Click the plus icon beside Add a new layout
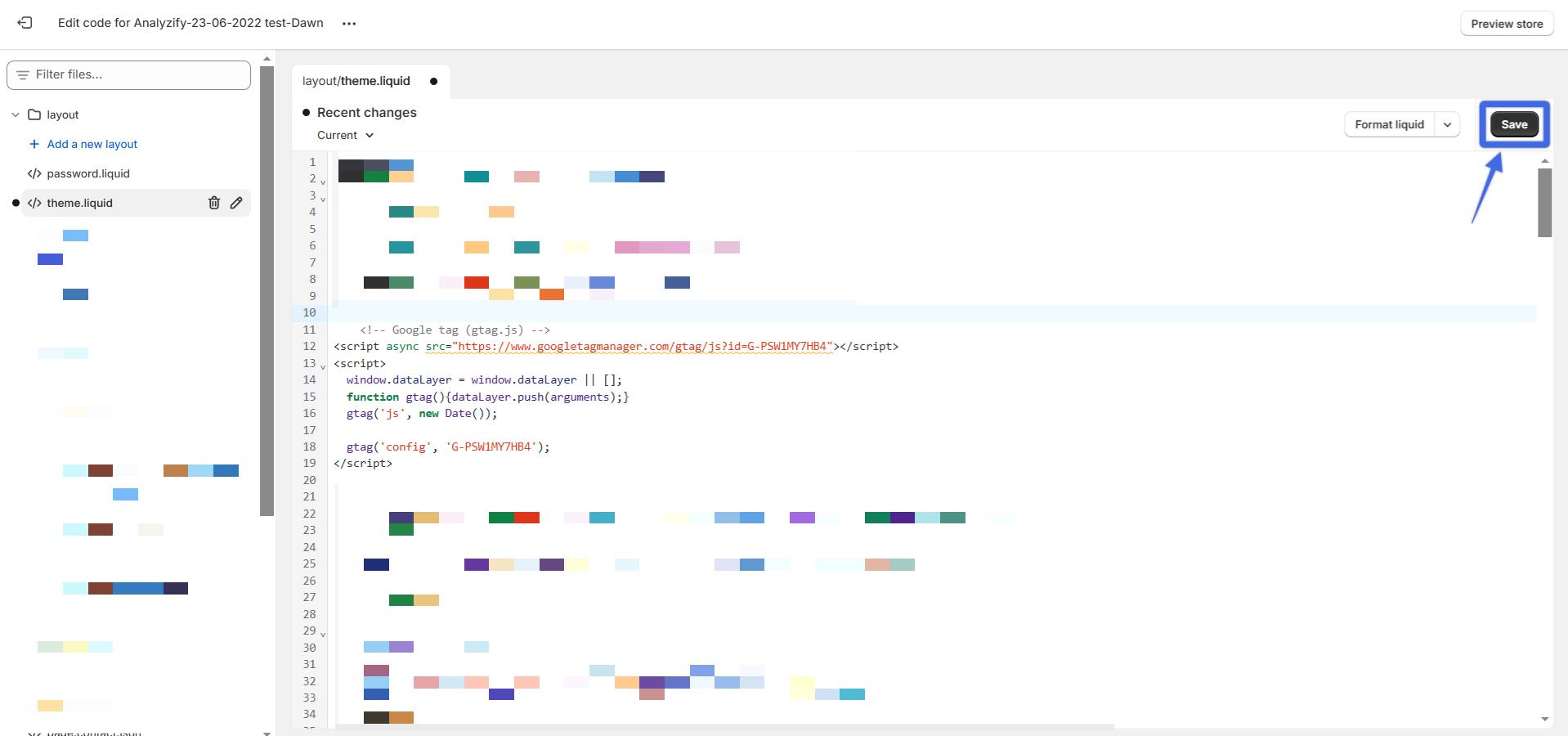This screenshot has width=1568, height=736. tap(34, 144)
